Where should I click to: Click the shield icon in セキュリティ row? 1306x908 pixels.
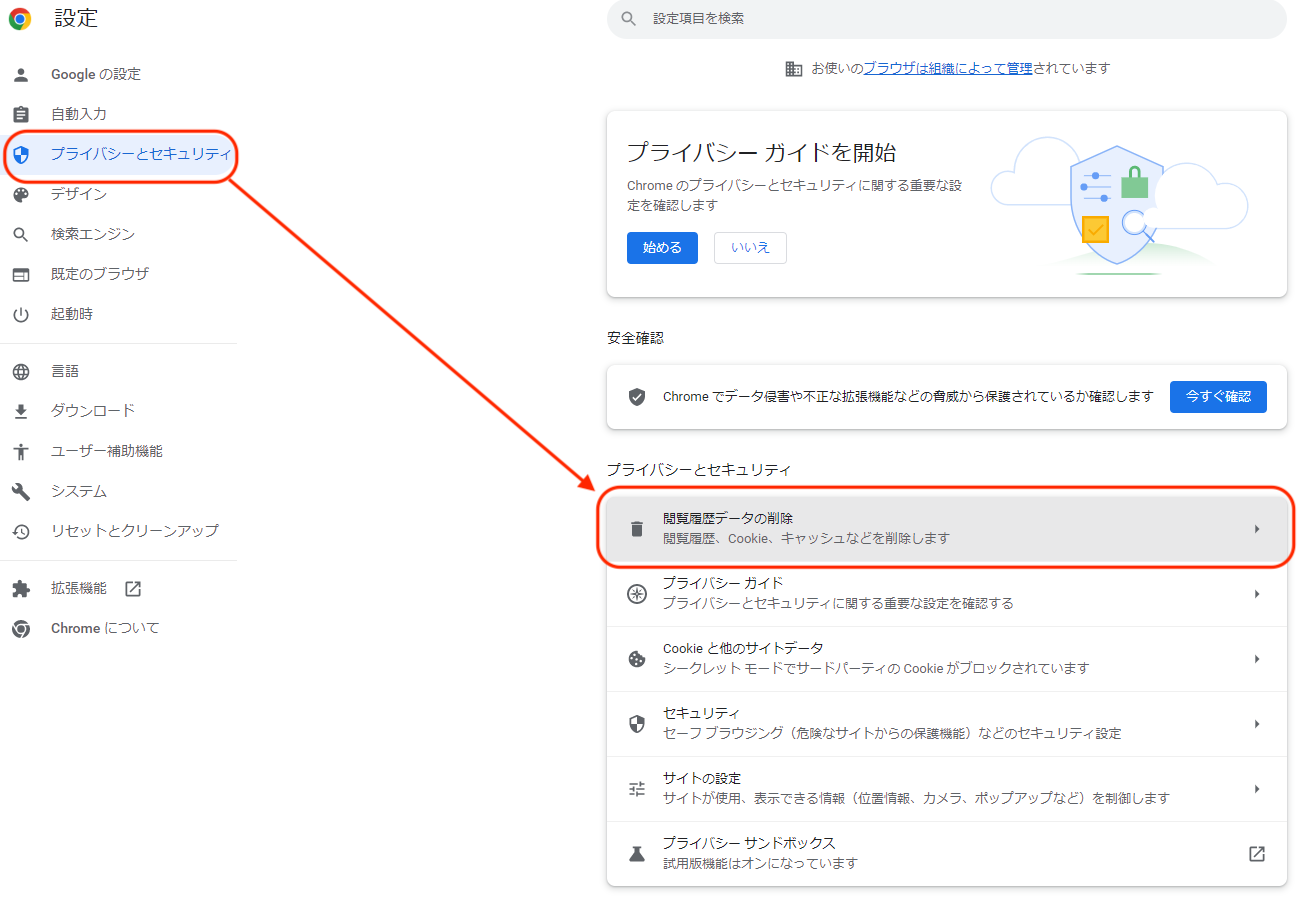click(x=637, y=724)
